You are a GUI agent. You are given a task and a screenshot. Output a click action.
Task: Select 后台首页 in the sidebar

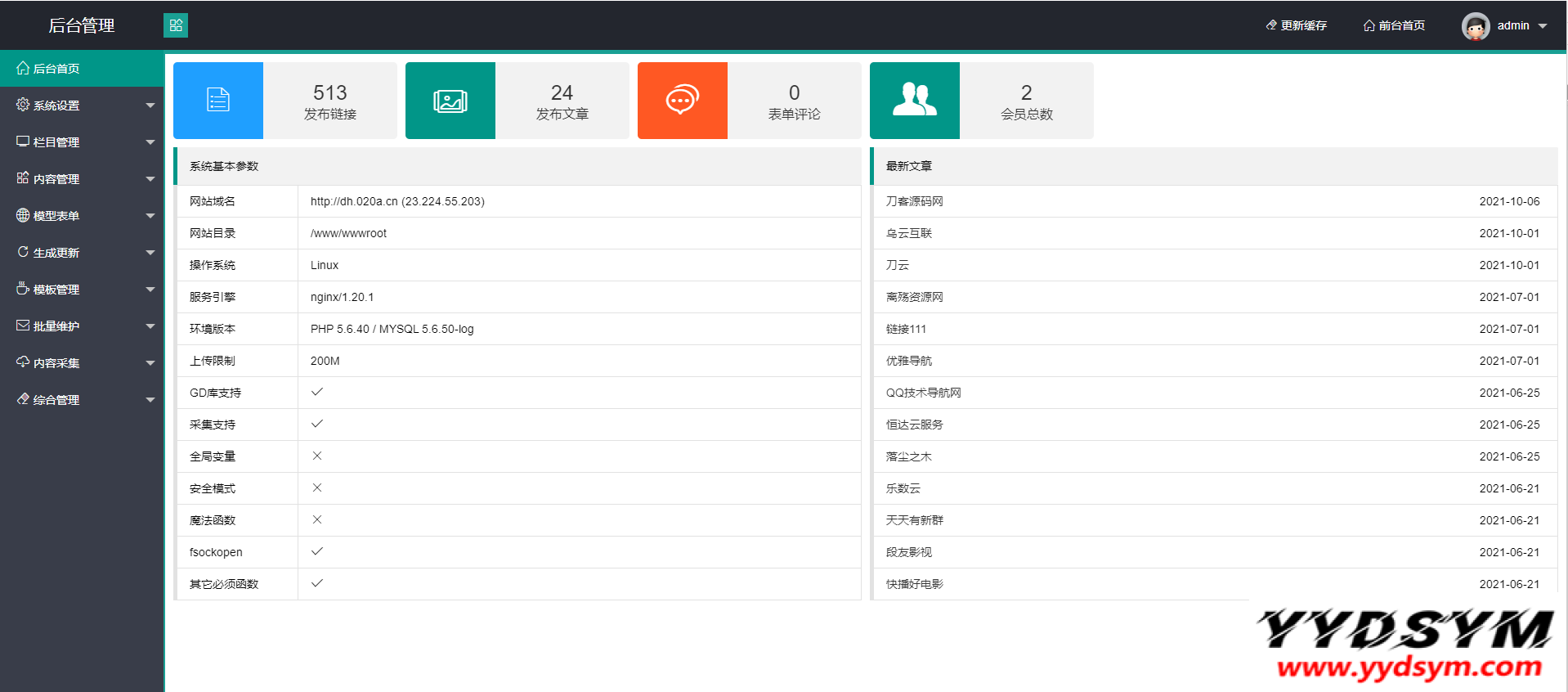coord(56,69)
